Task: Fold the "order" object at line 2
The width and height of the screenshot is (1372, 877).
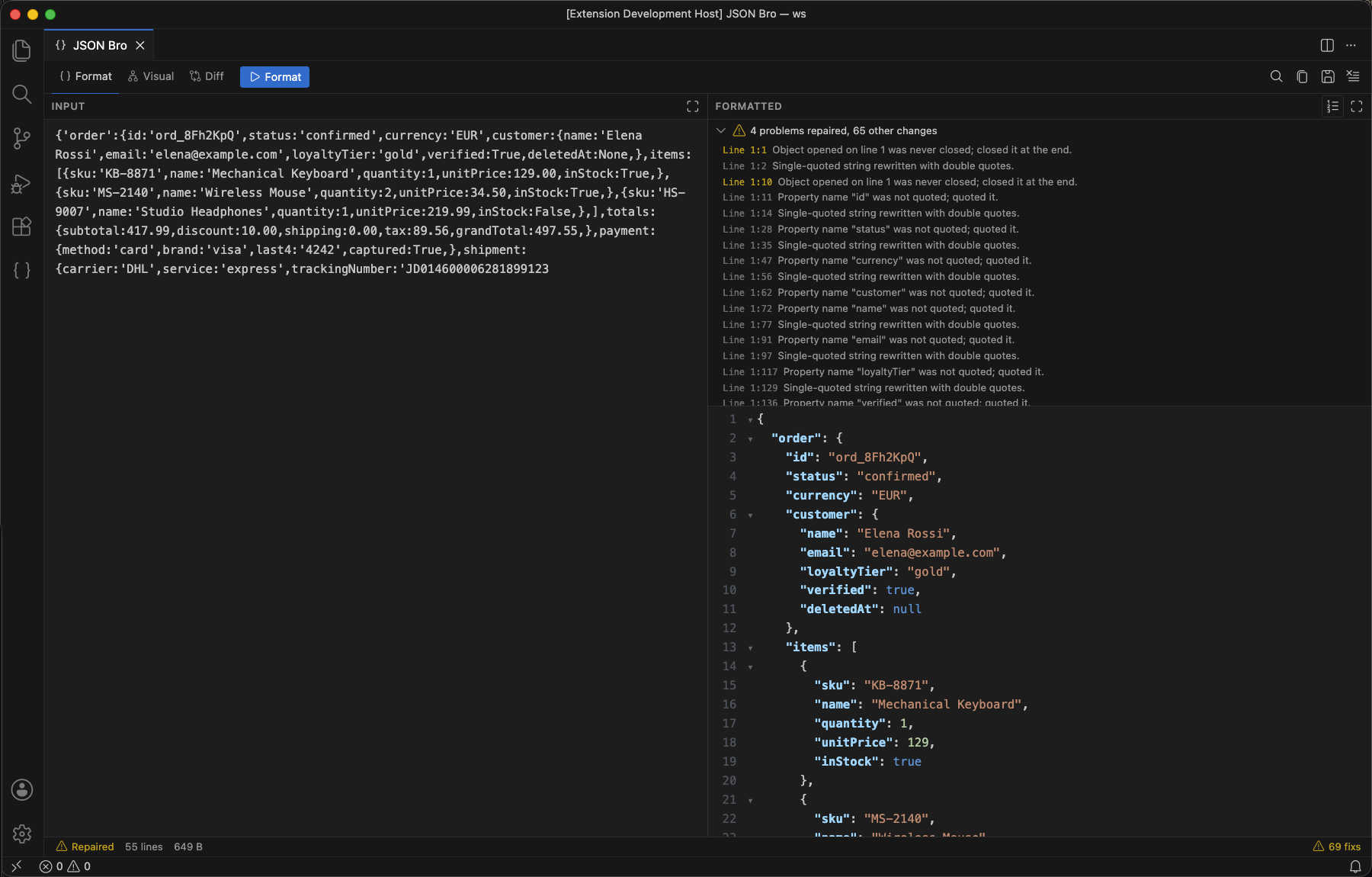Action: tap(750, 439)
